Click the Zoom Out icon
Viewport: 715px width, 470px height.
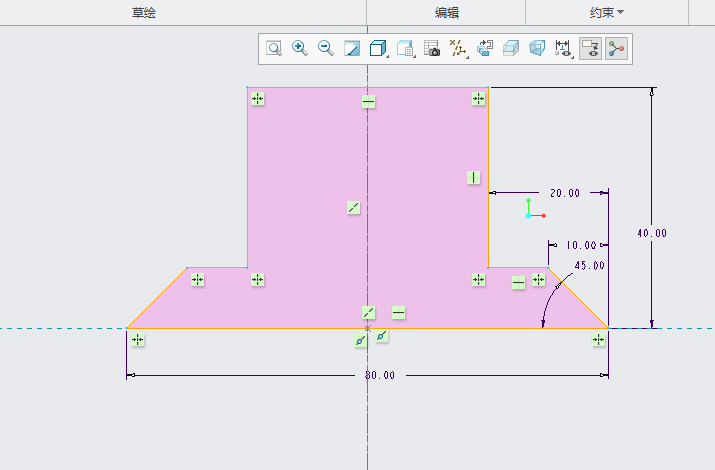325,48
